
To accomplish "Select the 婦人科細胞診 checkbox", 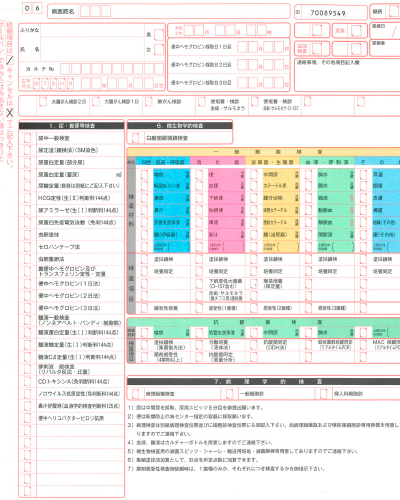I will [x=323, y=394].
